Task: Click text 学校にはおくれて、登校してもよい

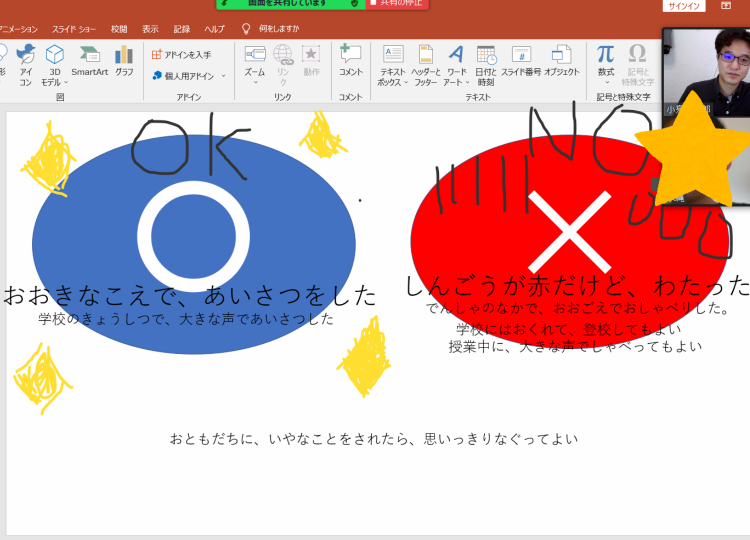Action: (569, 329)
